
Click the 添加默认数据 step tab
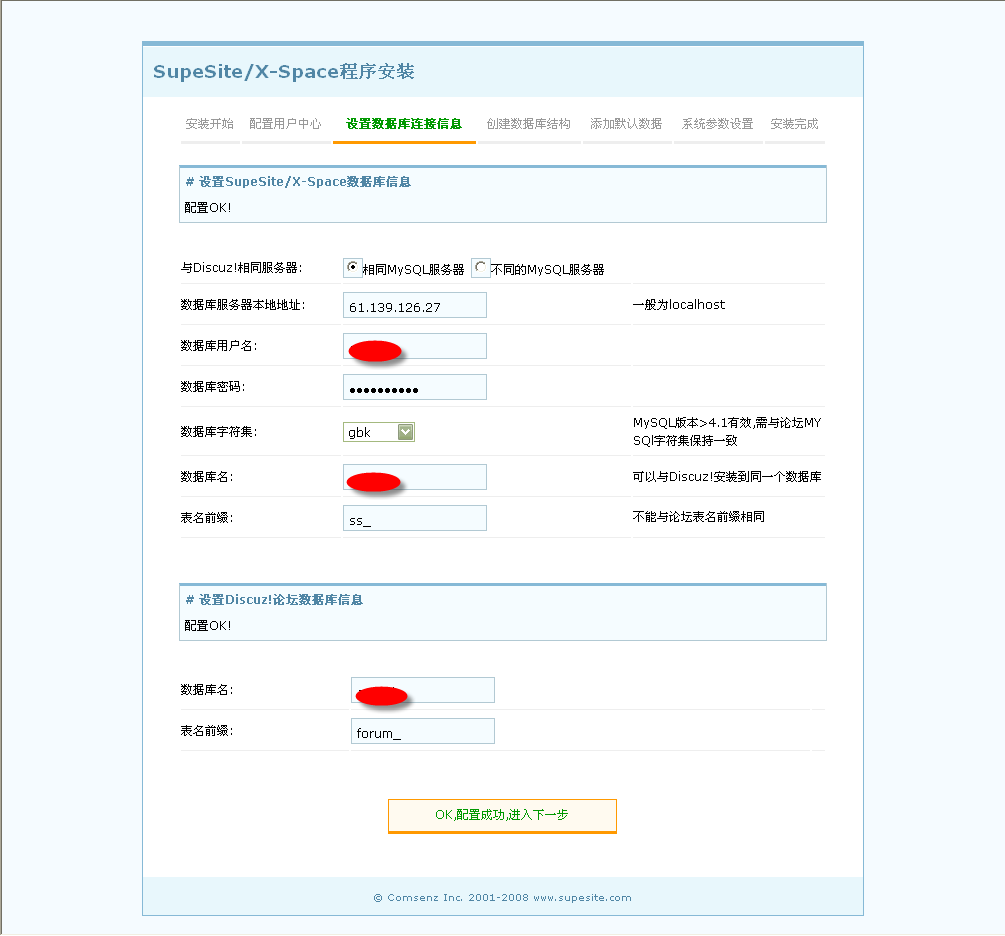click(x=626, y=124)
